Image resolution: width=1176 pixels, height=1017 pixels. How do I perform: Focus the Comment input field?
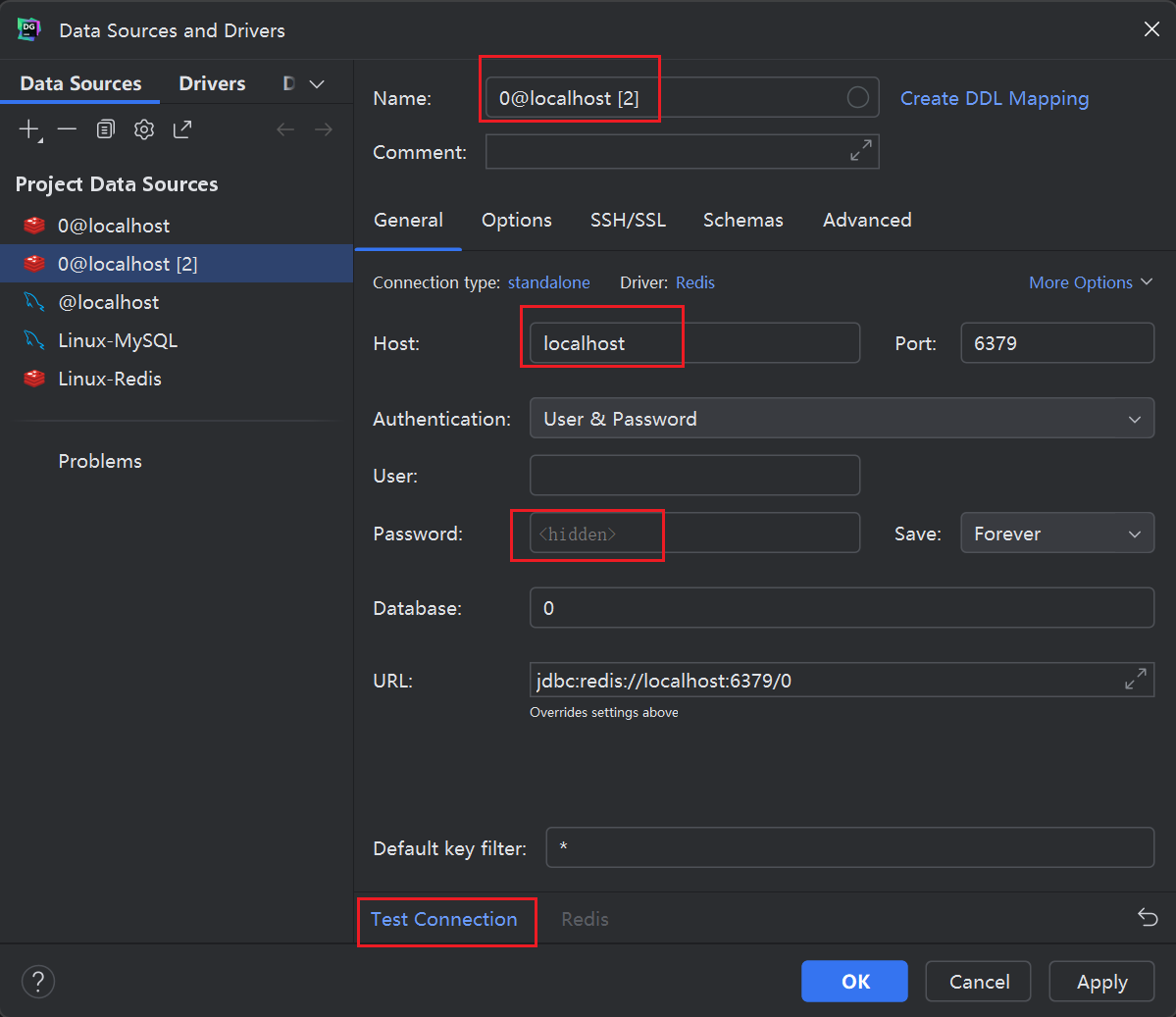682,151
